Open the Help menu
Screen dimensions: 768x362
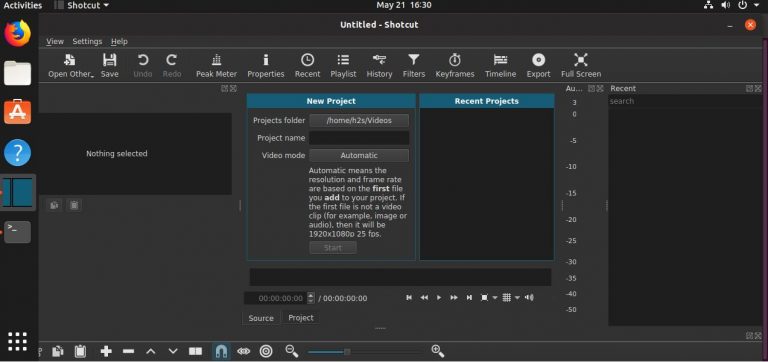(119, 42)
